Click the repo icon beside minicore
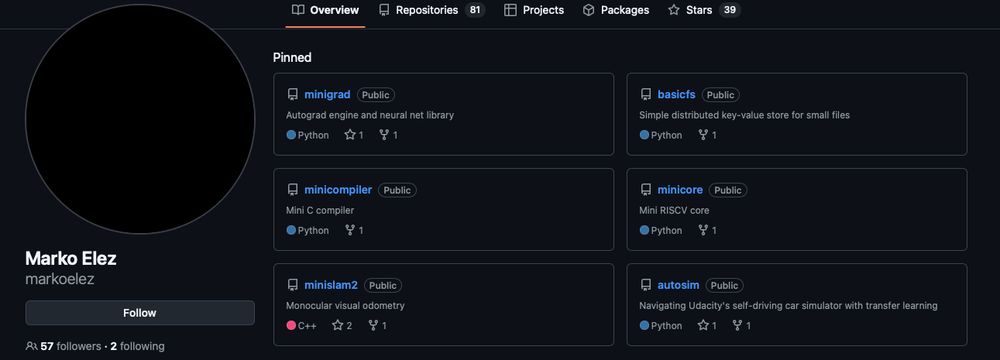 coord(646,190)
